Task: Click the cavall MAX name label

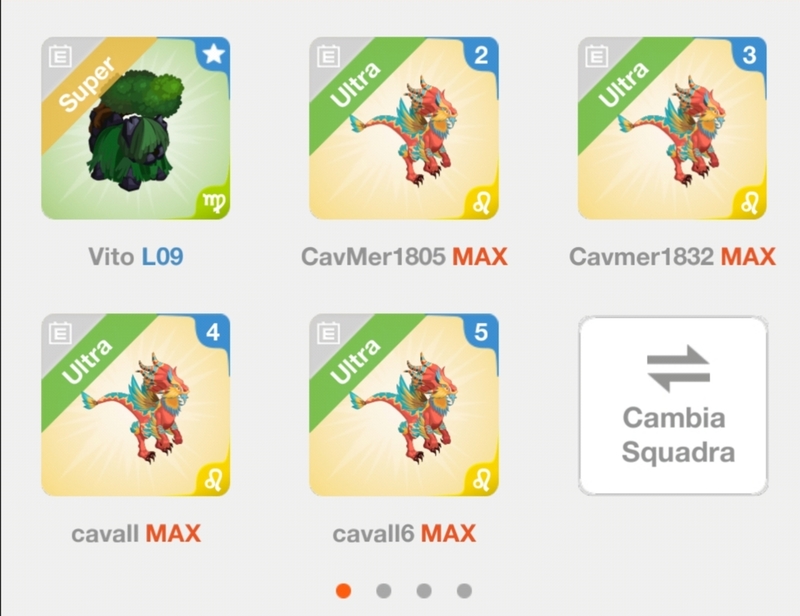Action: 136,534
